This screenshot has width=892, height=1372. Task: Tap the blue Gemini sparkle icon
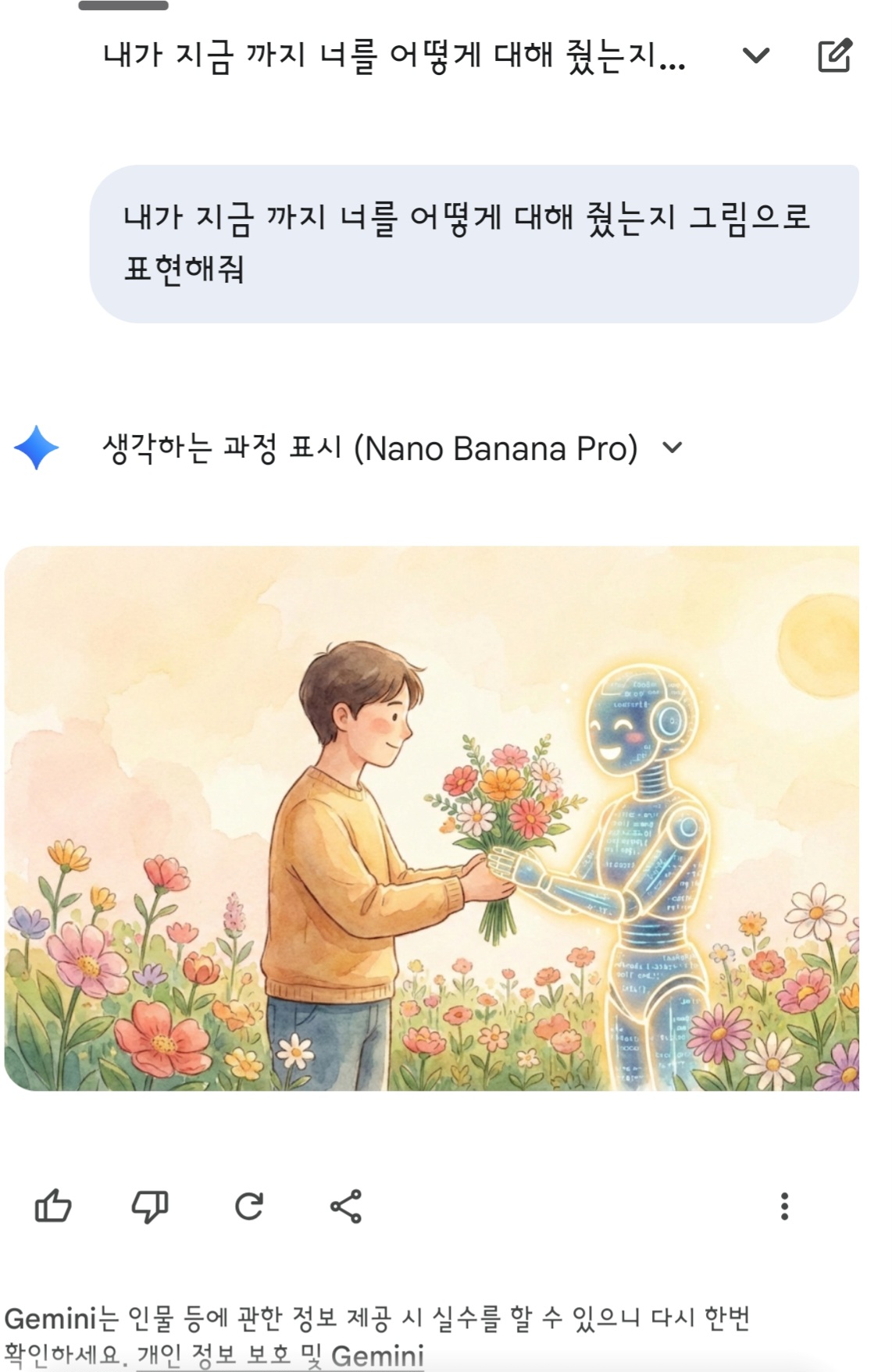click(x=36, y=448)
